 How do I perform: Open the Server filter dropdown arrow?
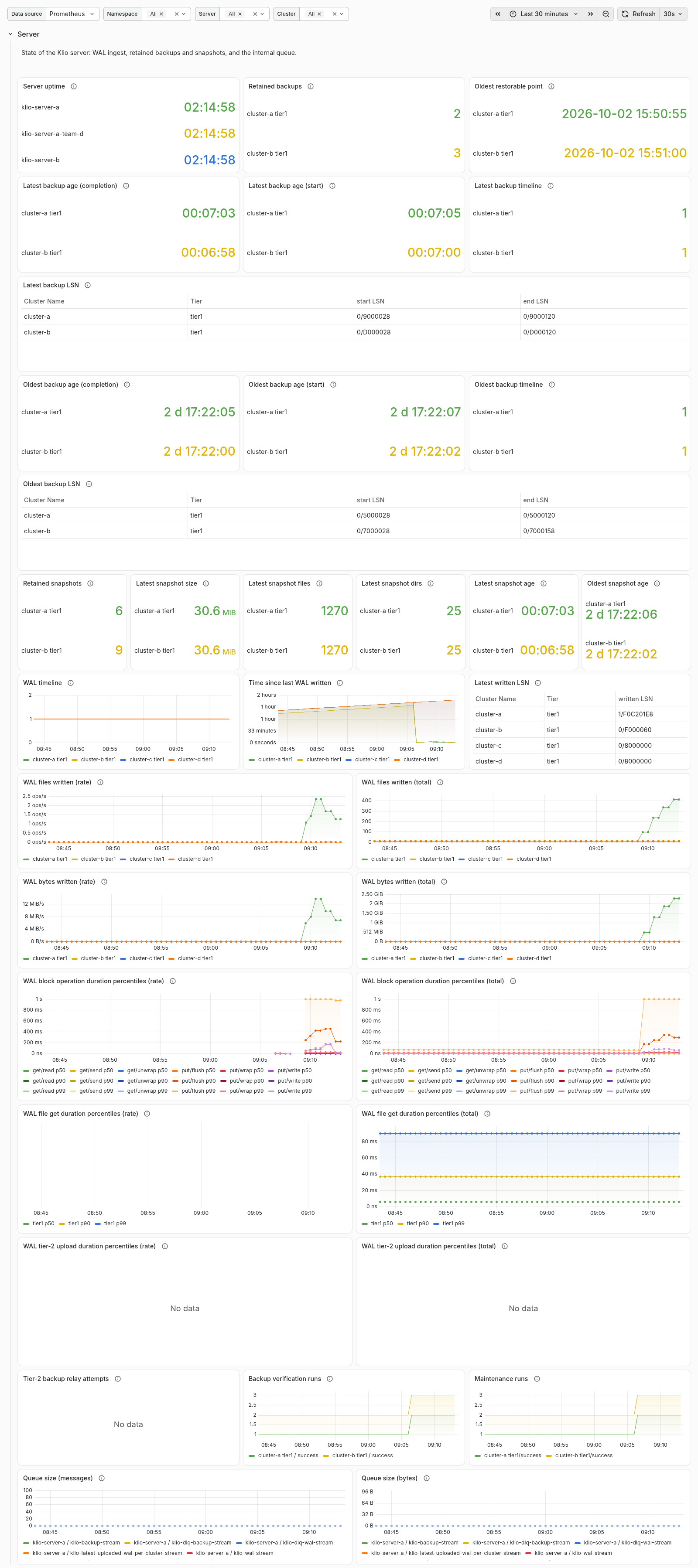tap(263, 14)
